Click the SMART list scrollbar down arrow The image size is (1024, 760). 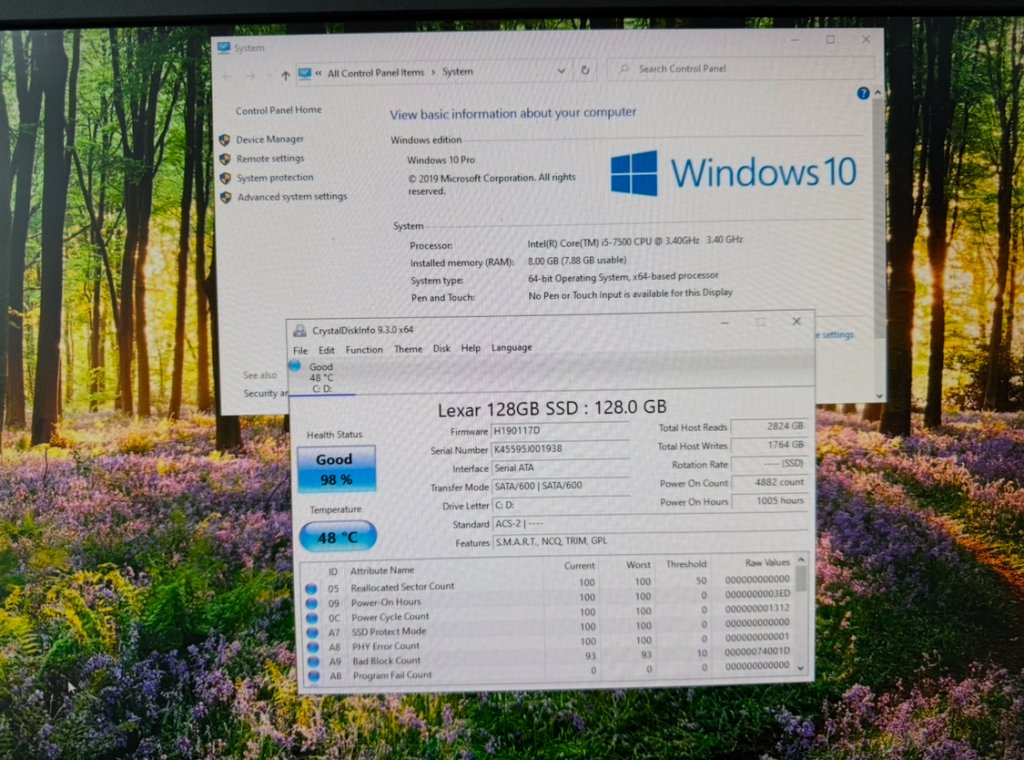tap(801, 669)
